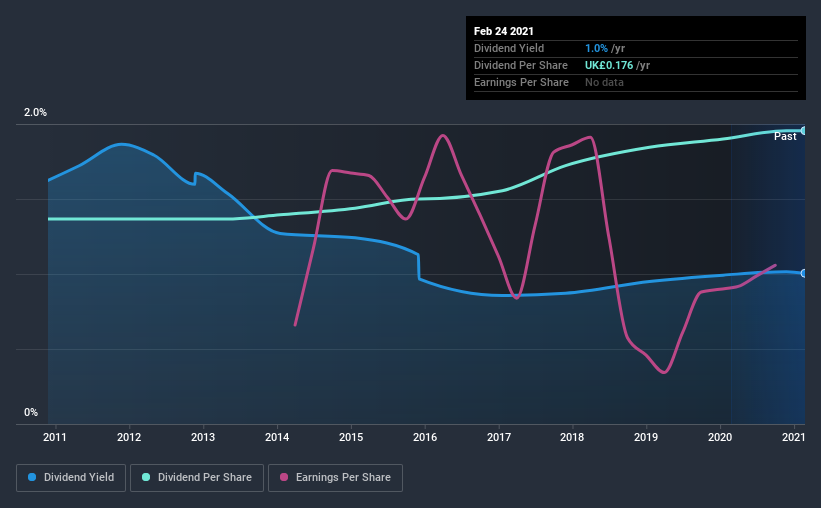The image size is (821, 508).
Task: Click the dividend yield endpoint marker at 2021
Action: click(804, 273)
